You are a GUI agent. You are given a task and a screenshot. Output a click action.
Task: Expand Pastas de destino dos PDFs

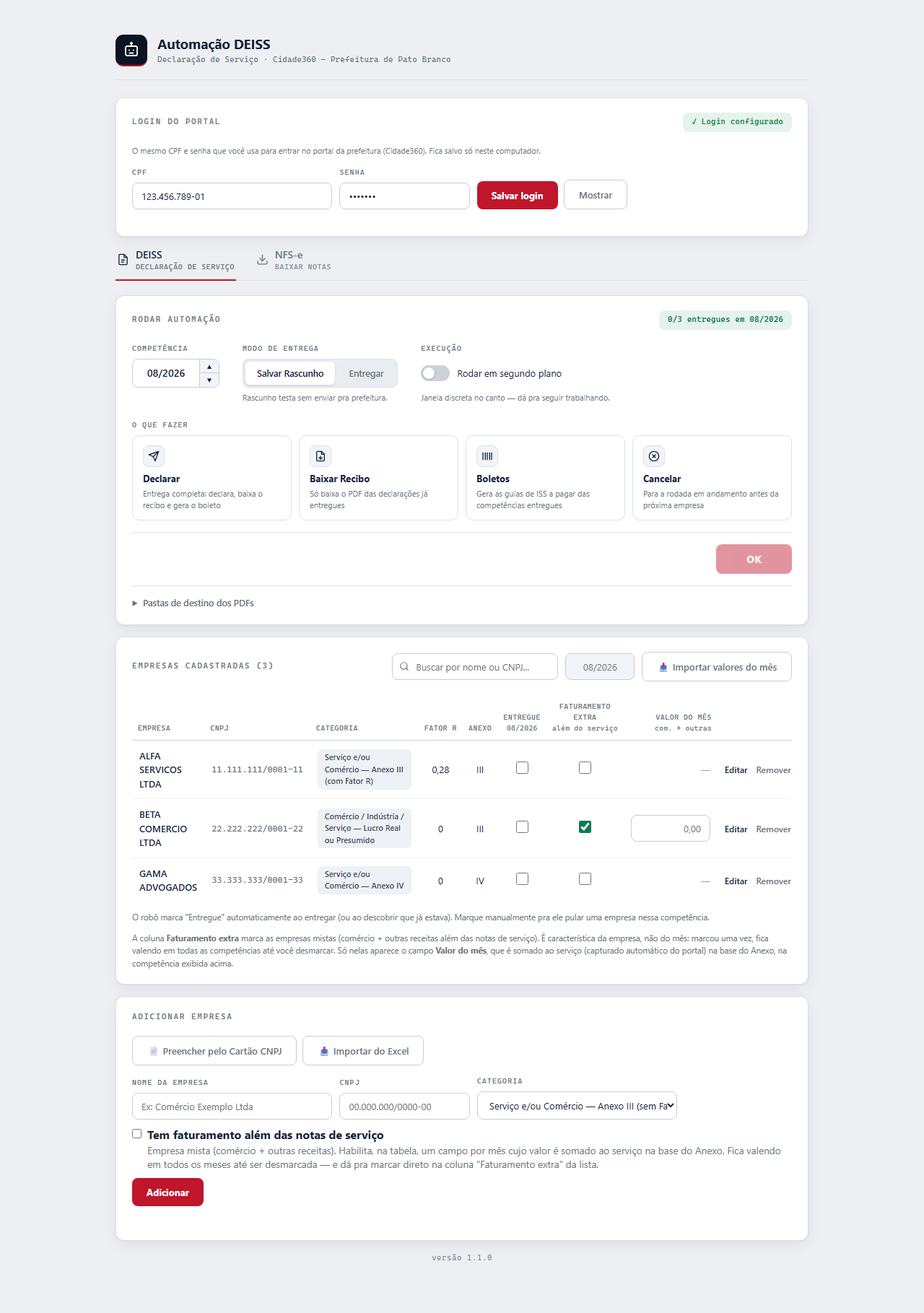[x=193, y=603]
